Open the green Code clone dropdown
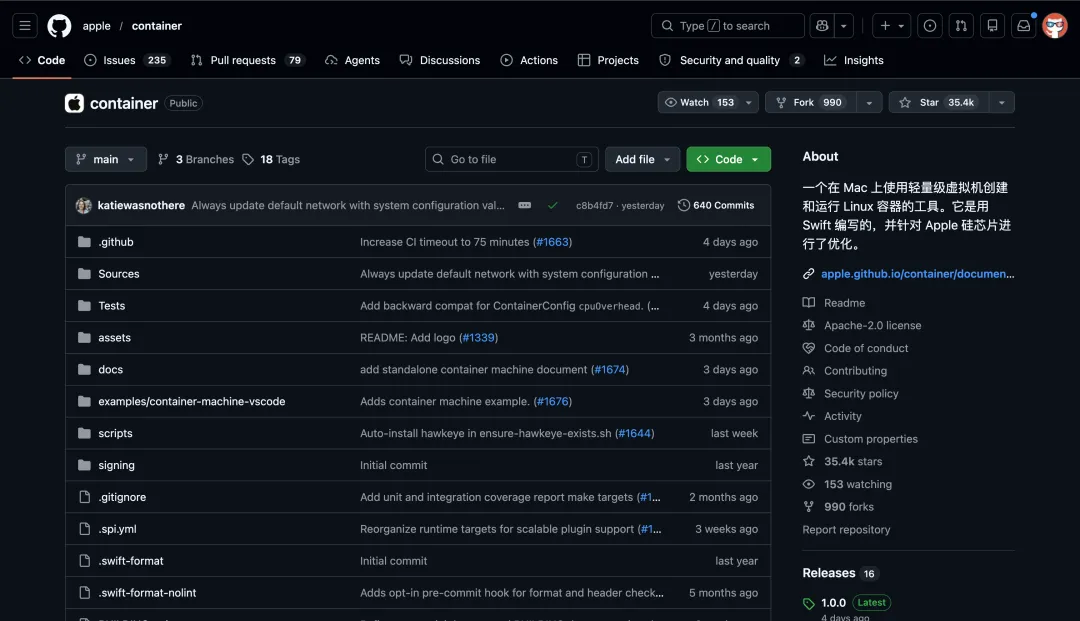The width and height of the screenshot is (1080, 621). click(x=728, y=159)
